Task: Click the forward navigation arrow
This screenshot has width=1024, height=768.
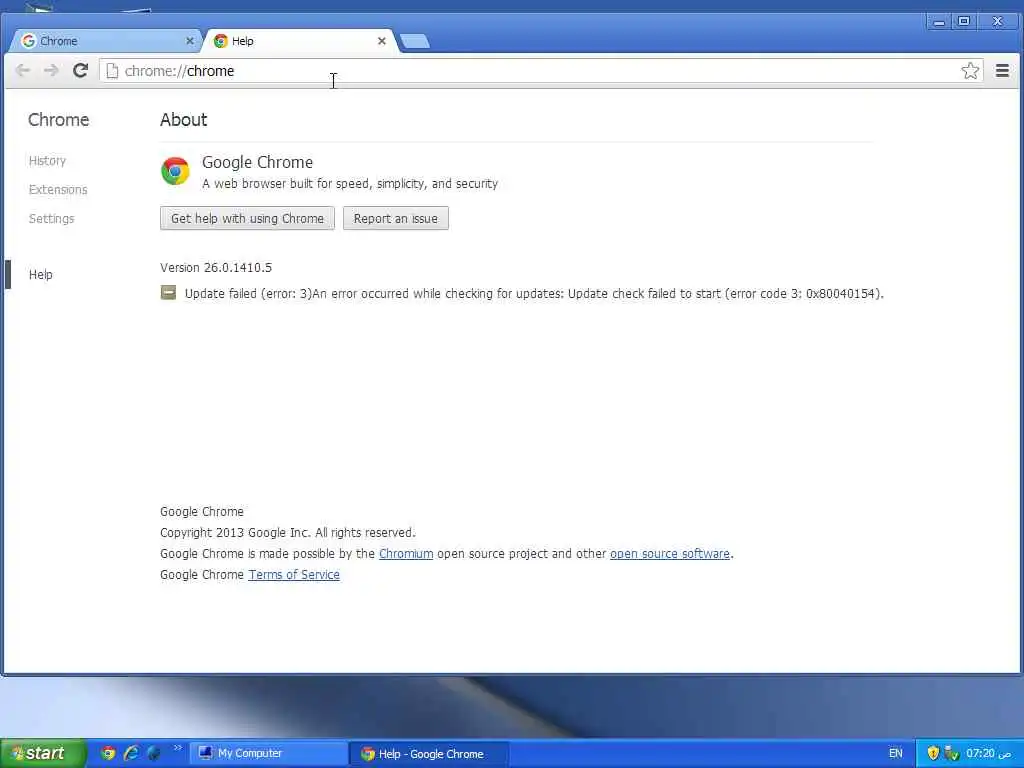Action: point(51,71)
